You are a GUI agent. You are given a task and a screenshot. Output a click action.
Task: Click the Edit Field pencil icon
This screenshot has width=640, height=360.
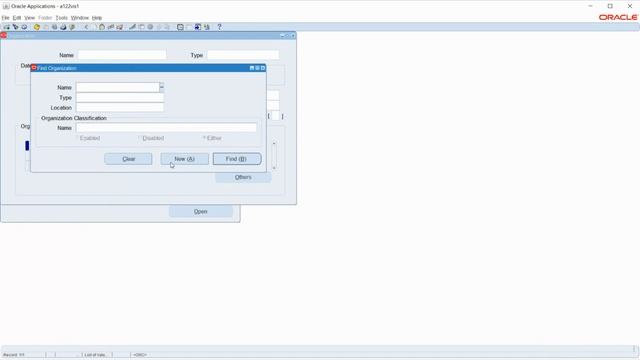pyautogui.click(x=132, y=27)
